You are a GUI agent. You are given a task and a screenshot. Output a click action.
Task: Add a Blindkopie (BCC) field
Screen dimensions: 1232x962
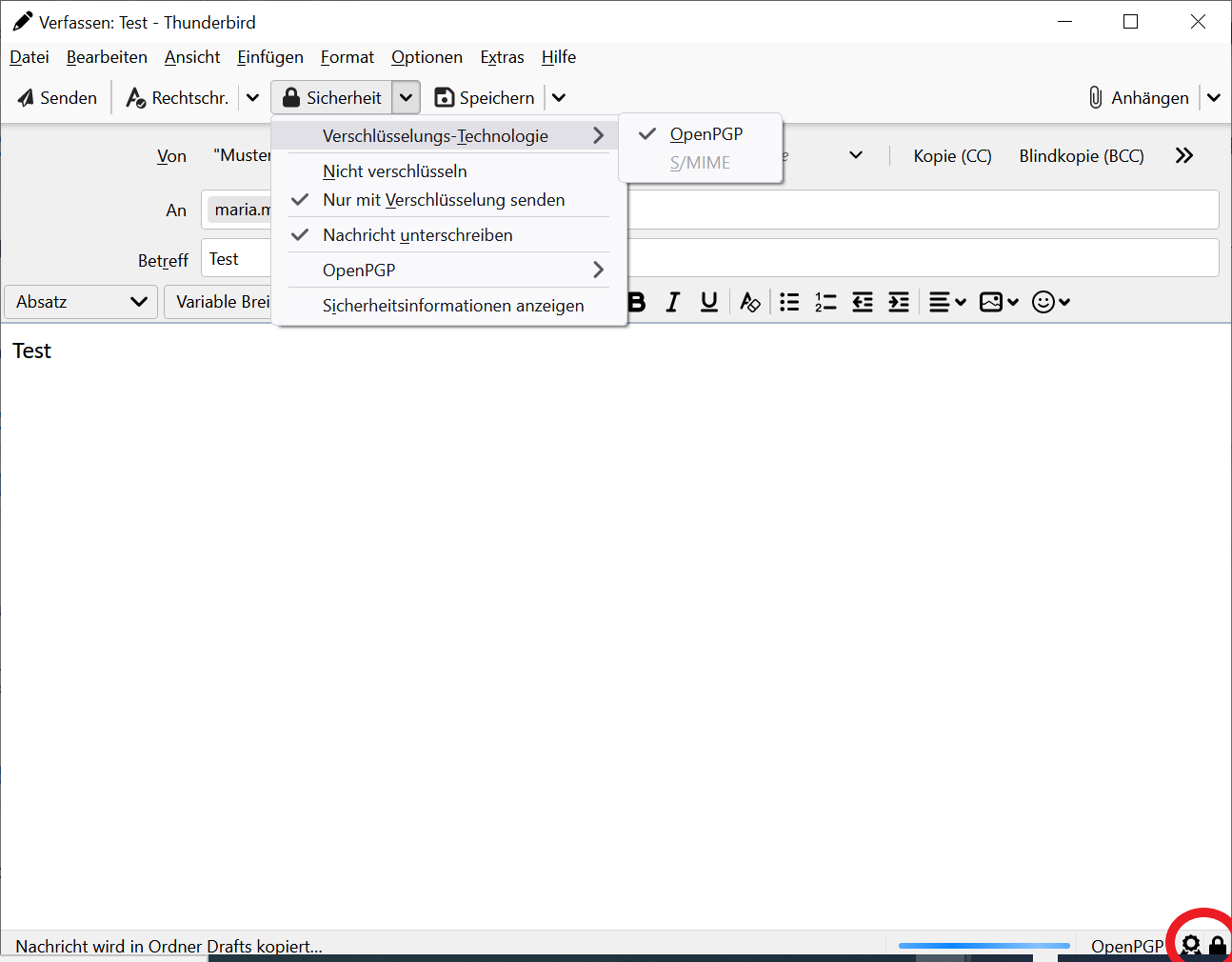pyautogui.click(x=1081, y=156)
